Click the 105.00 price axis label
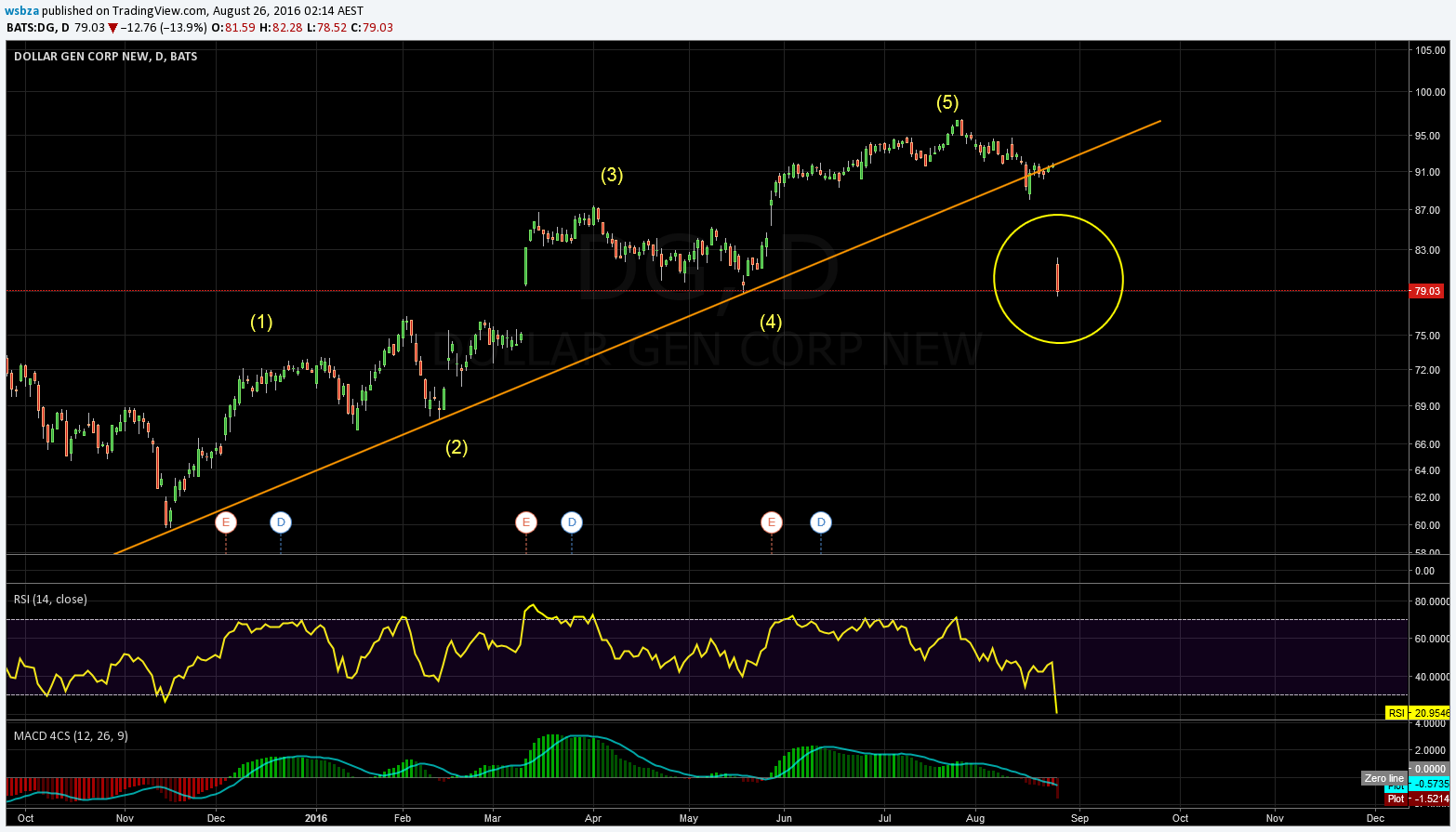Image resolution: width=1456 pixels, height=832 pixels. 1430,50
